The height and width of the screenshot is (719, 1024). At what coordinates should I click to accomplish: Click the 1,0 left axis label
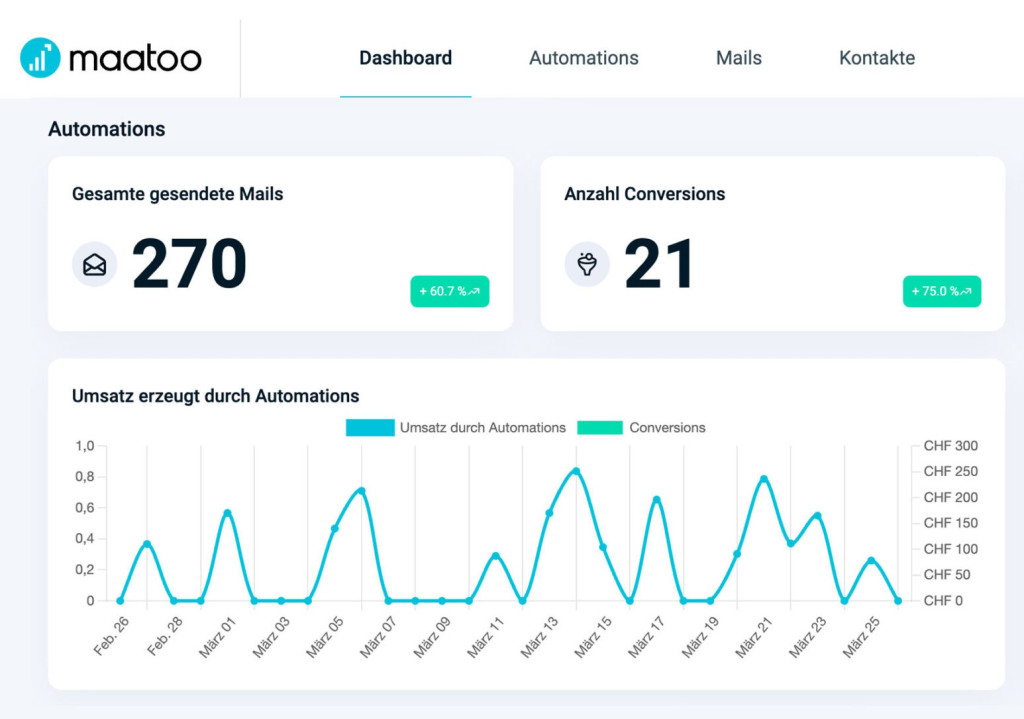(x=85, y=446)
